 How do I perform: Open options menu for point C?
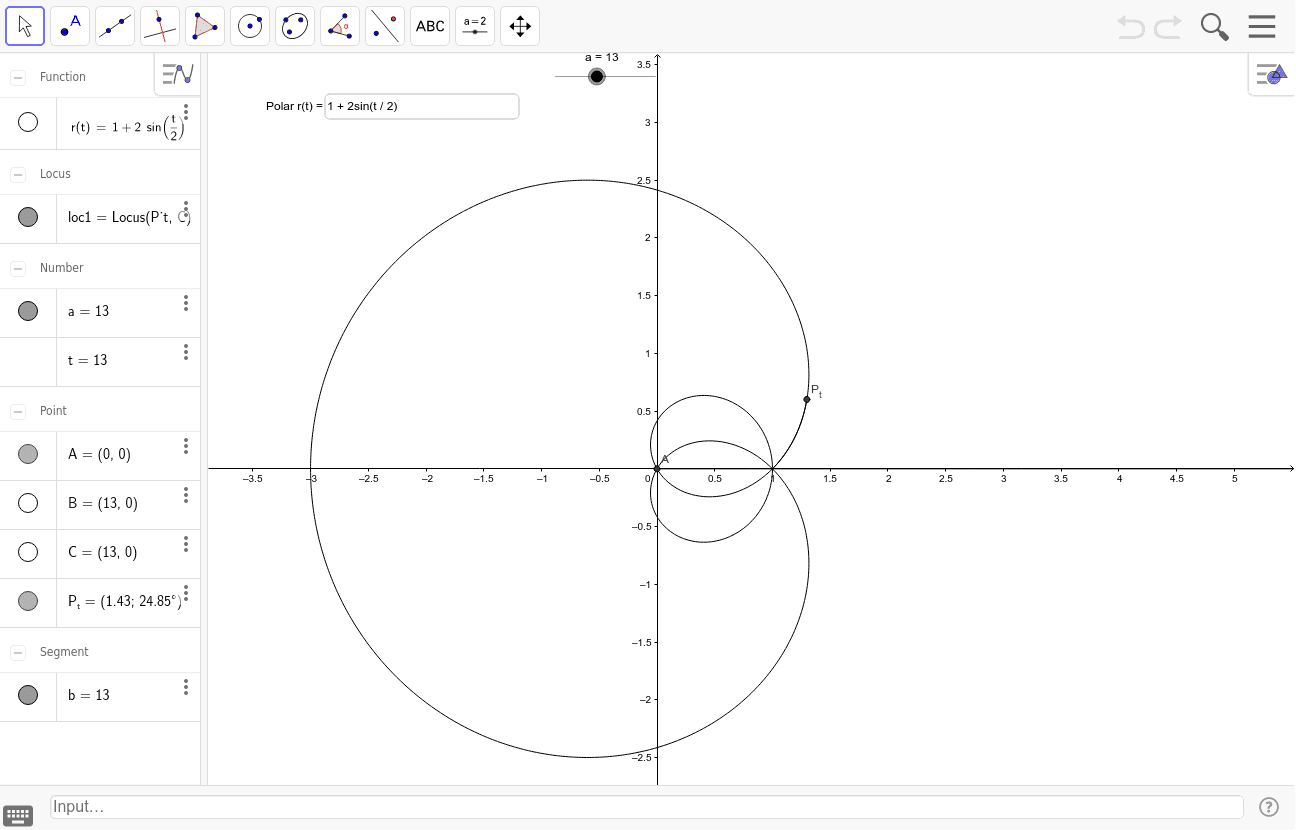186,544
